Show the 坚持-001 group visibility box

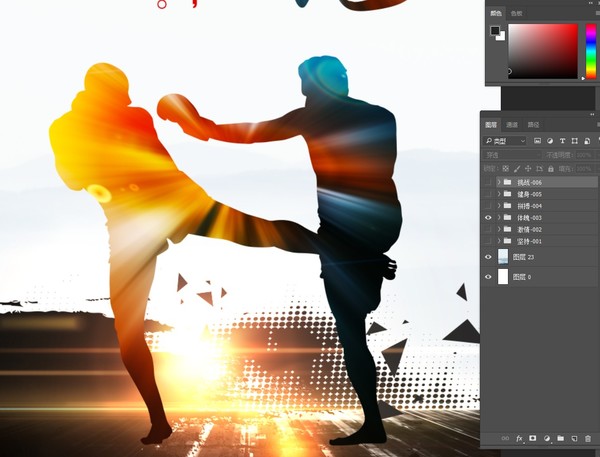click(x=488, y=241)
